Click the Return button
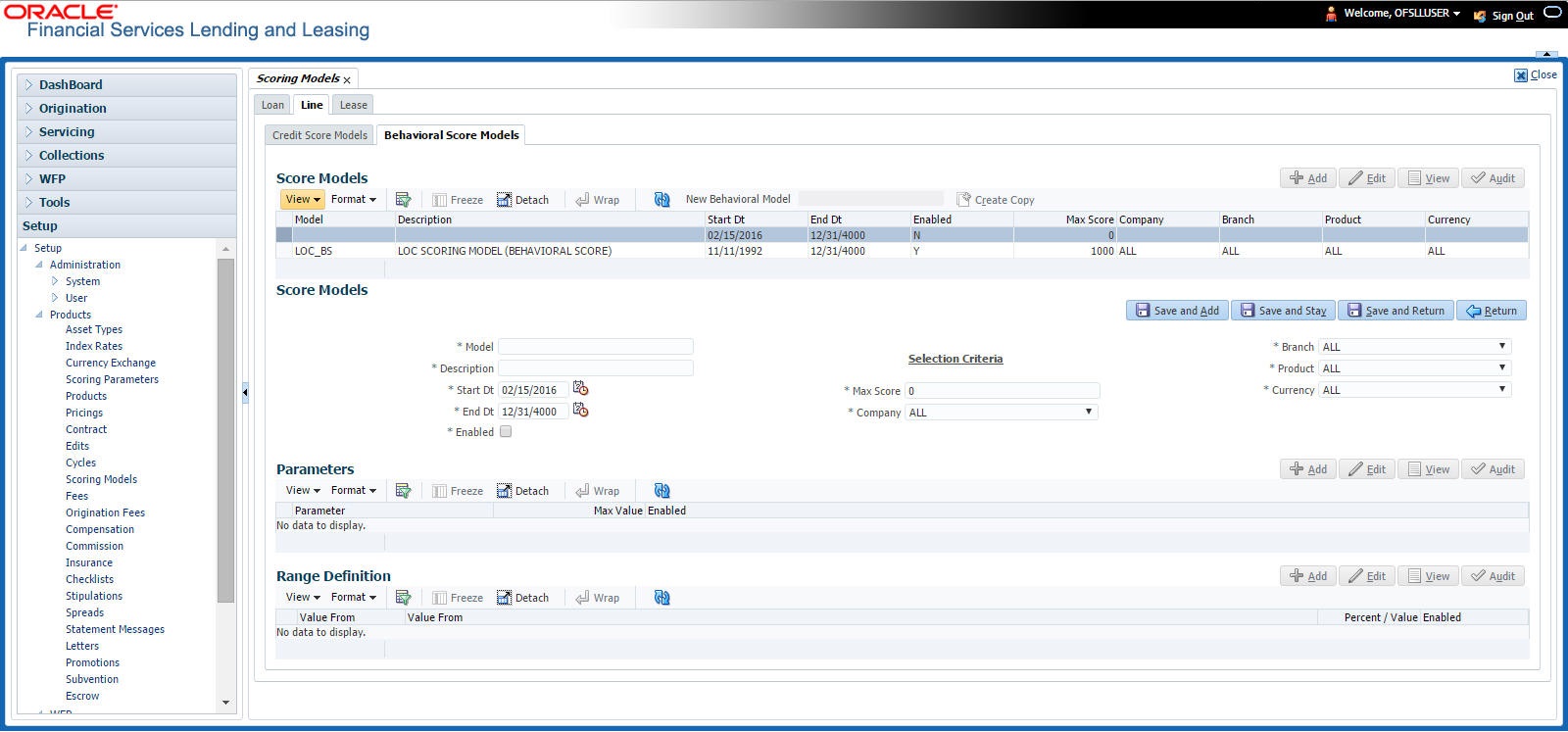 [x=1492, y=311]
